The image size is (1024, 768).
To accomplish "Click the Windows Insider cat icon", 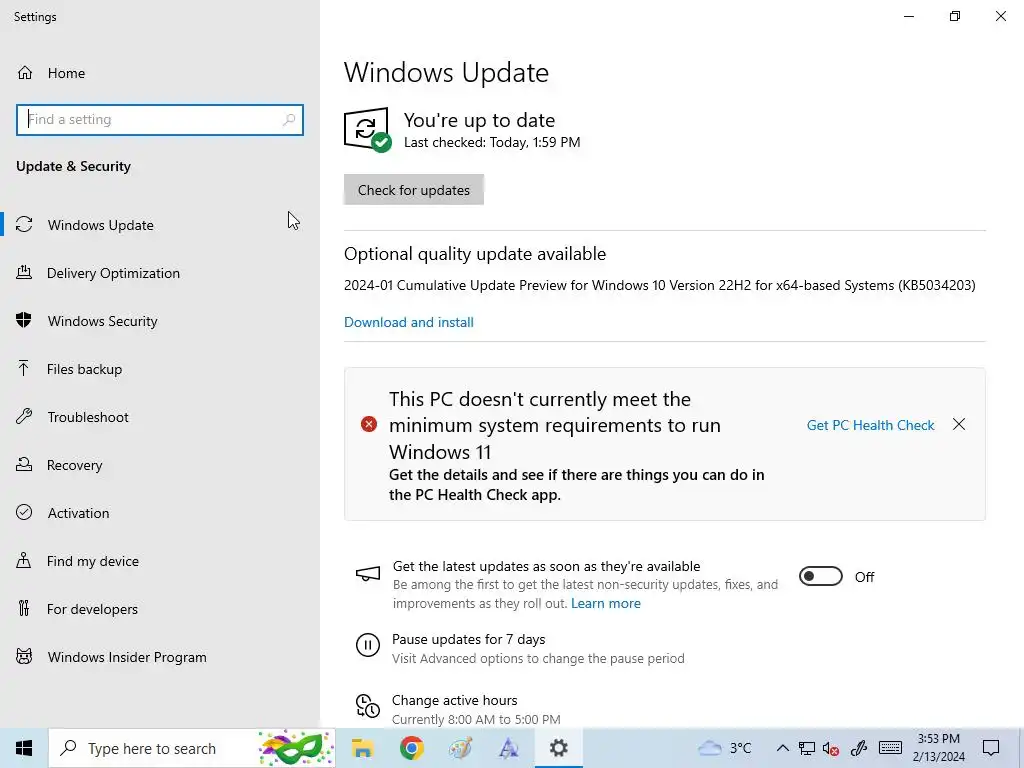I will pos(24,656).
